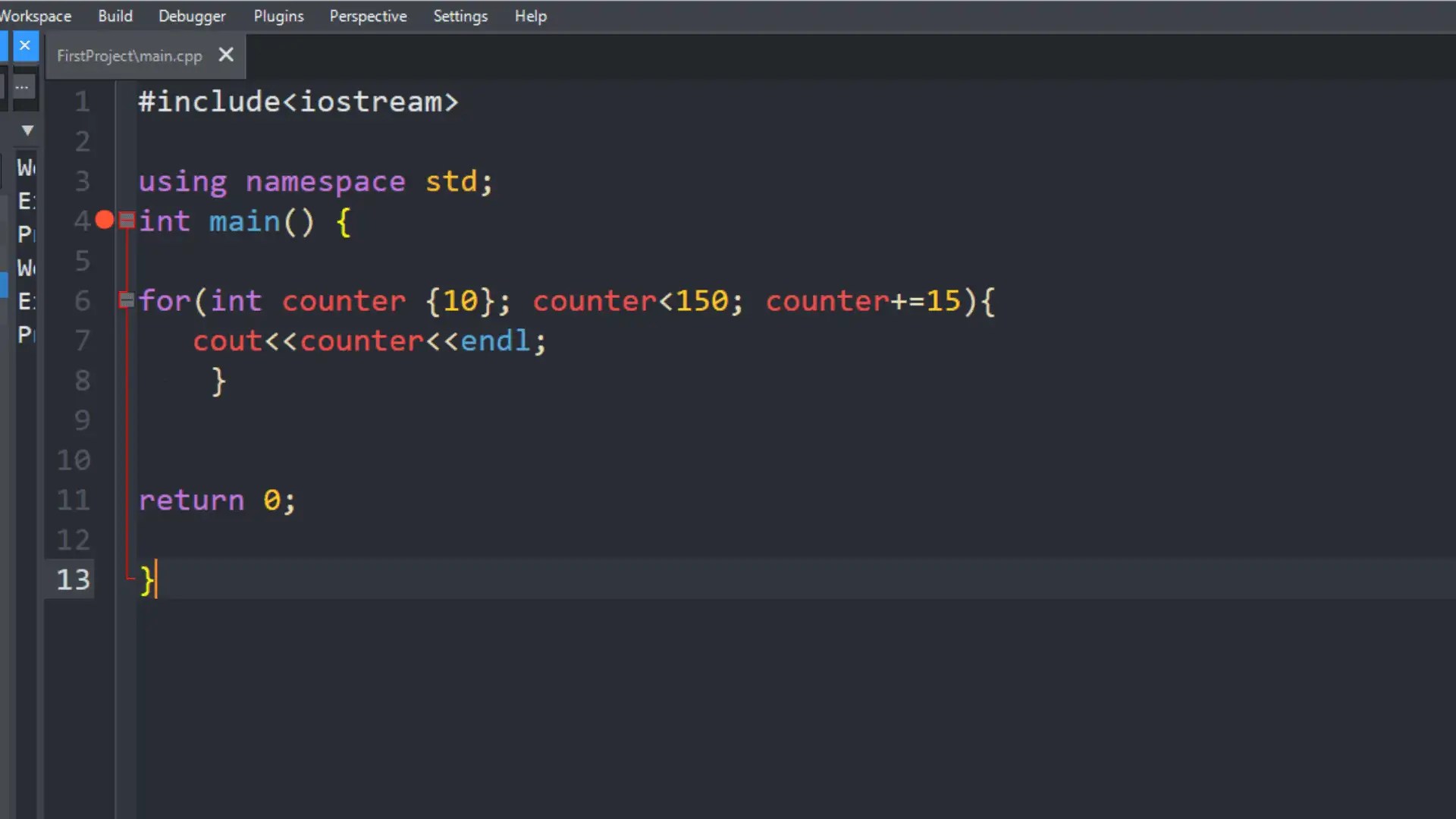Image resolution: width=1456 pixels, height=819 pixels.
Task: Collapse the for loop fold marker
Action: [x=127, y=300]
